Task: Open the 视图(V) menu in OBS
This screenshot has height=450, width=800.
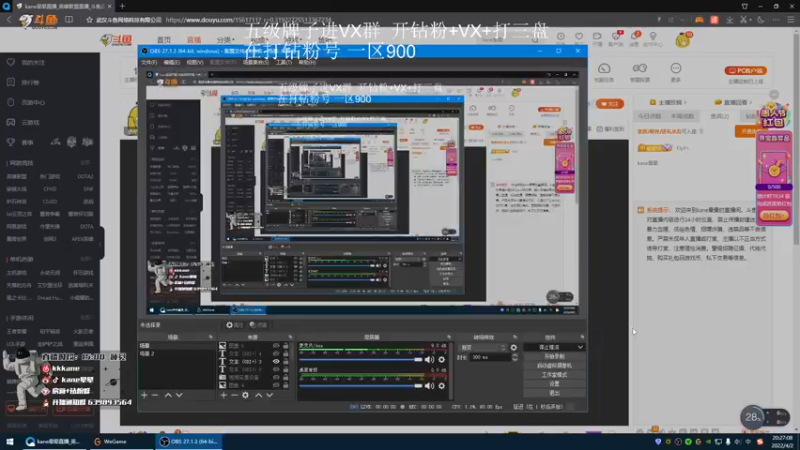Action: click(x=195, y=62)
